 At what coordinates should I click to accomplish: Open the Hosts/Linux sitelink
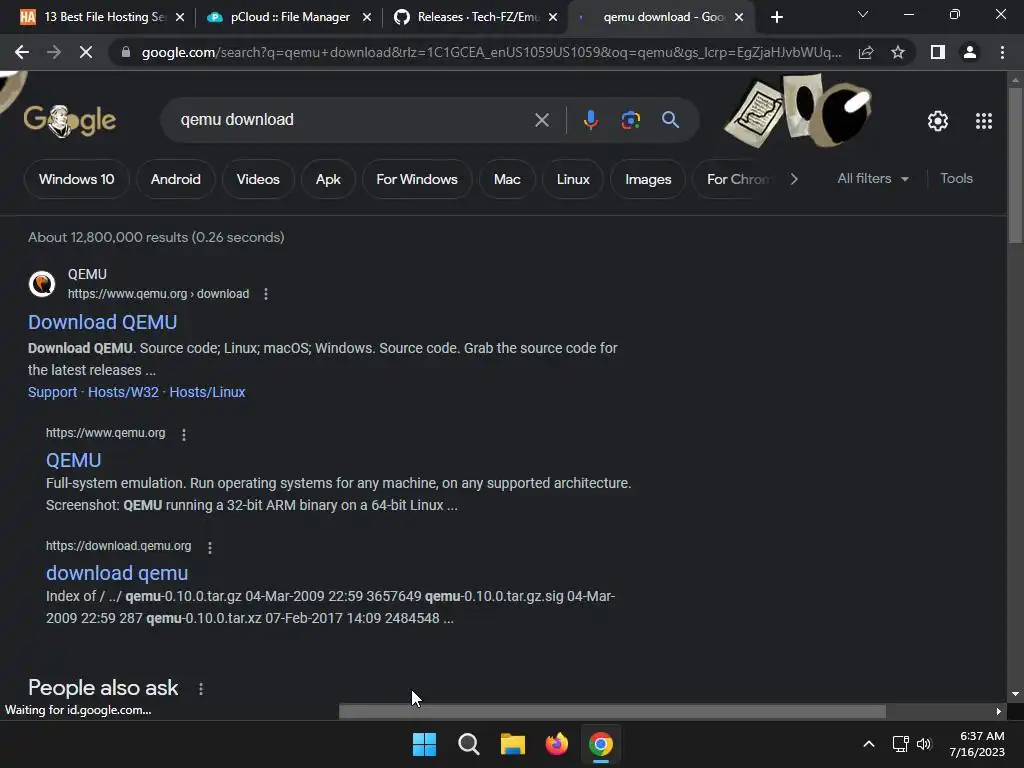(x=207, y=392)
